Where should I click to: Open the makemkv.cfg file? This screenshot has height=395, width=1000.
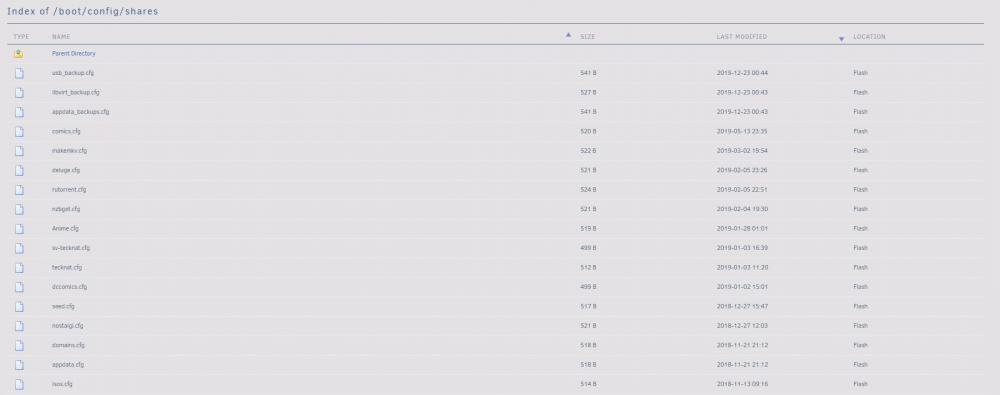pos(69,151)
